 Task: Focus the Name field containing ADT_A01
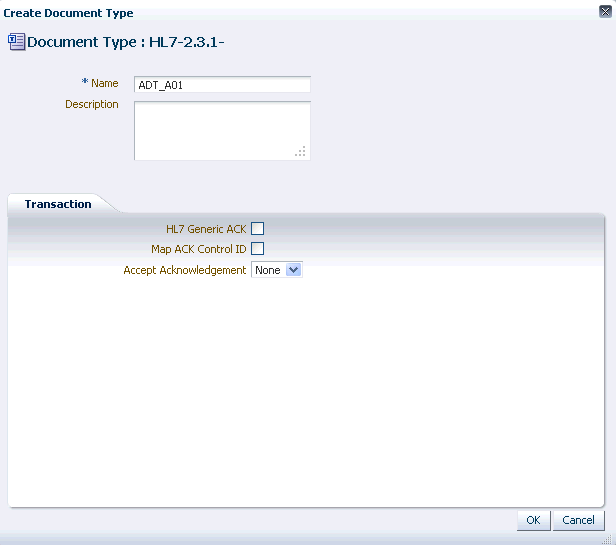click(222, 85)
